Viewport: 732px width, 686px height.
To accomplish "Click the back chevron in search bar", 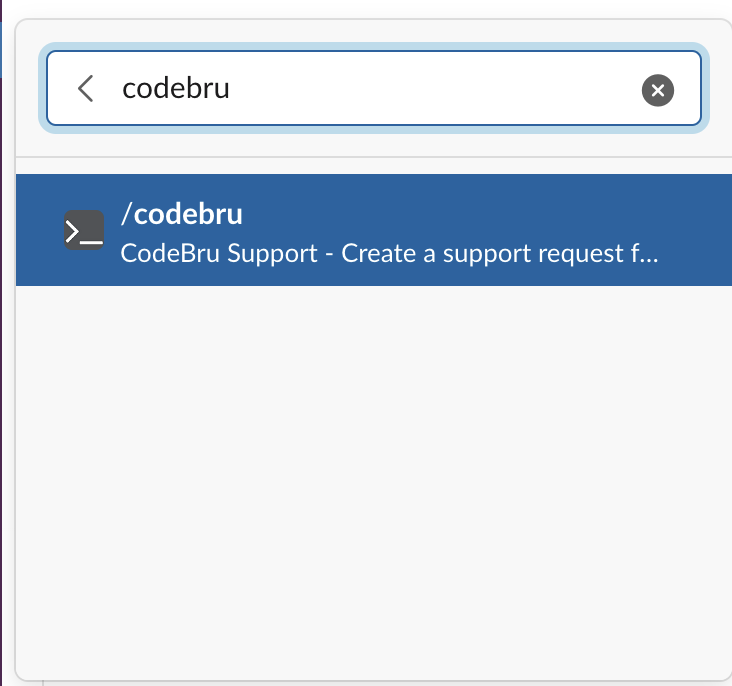I will tap(86, 89).
